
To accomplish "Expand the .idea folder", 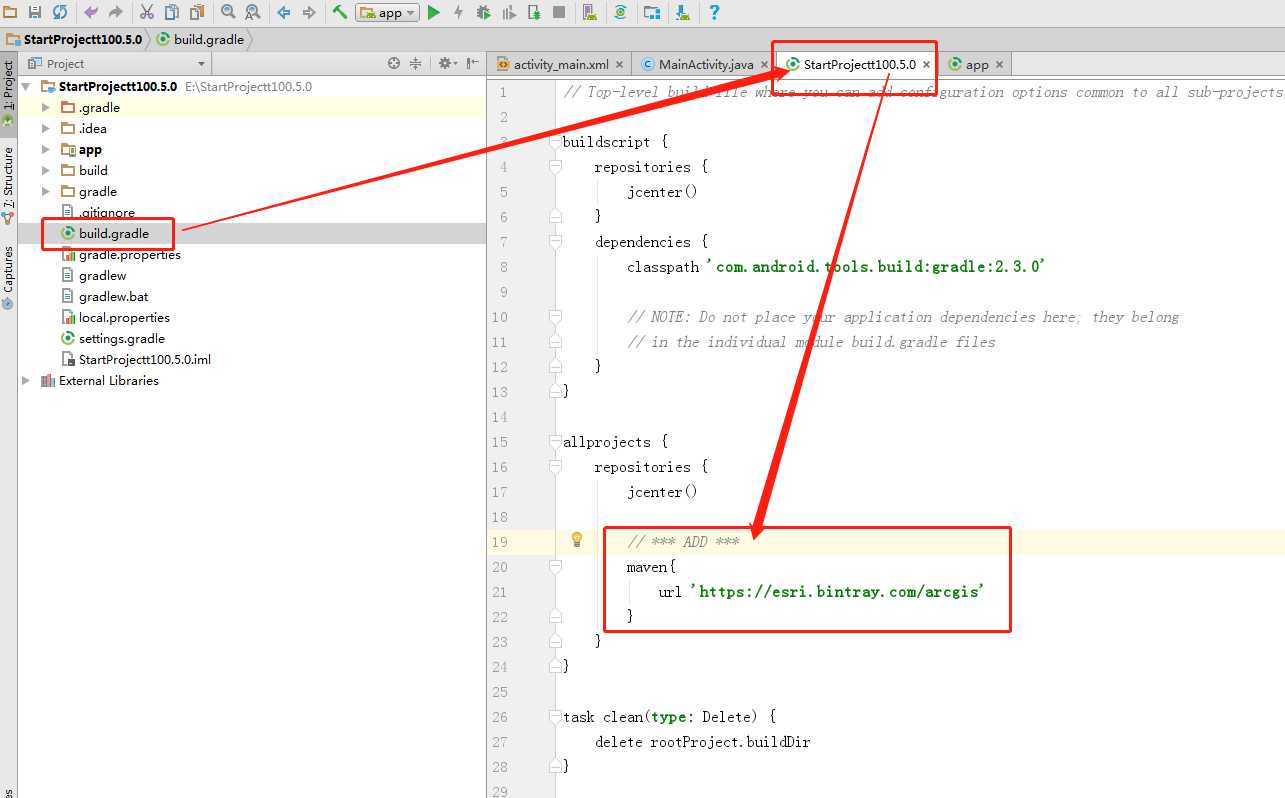I will click(x=45, y=128).
